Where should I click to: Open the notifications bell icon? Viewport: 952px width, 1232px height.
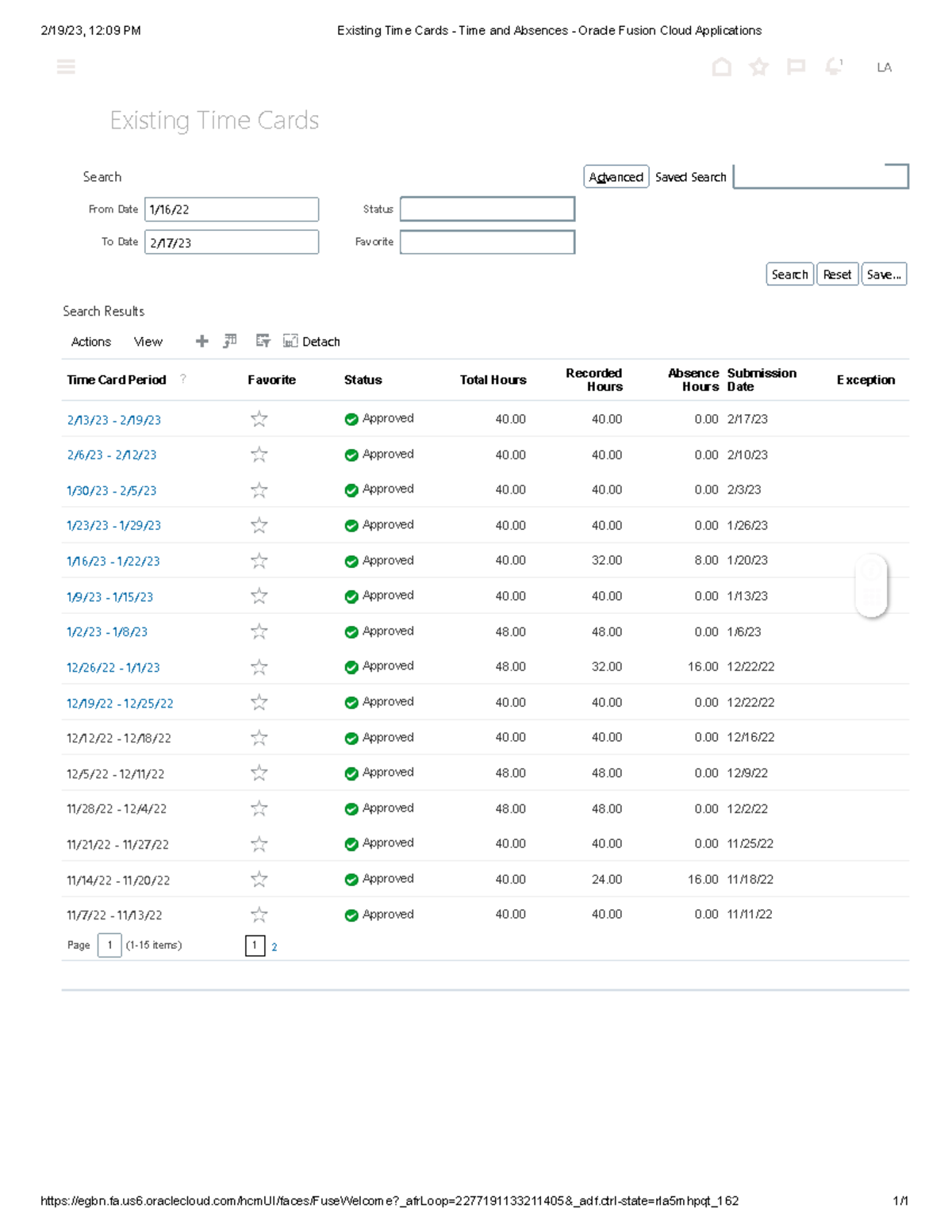click(x=832, y=67)
